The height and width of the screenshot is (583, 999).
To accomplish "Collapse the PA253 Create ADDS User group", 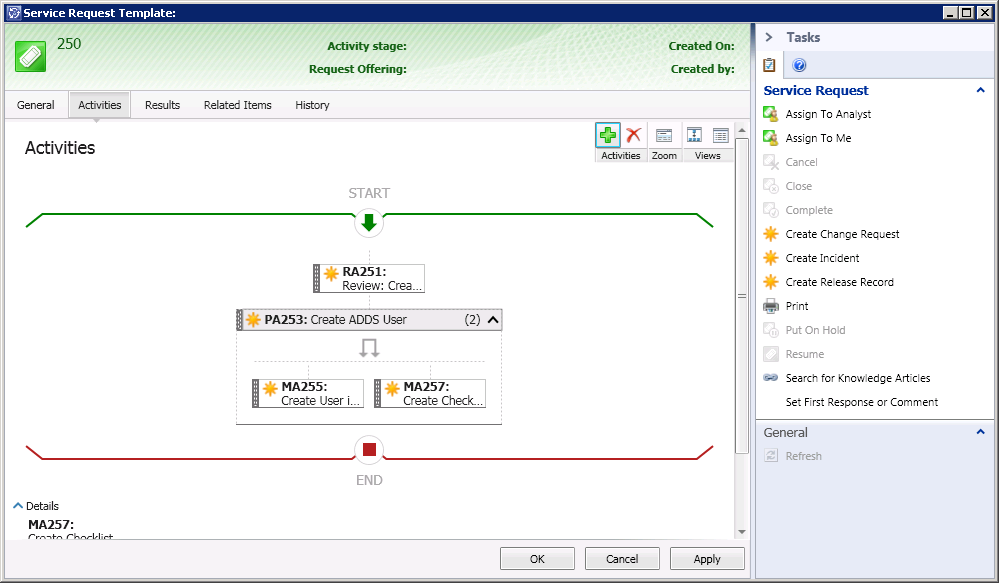I will (492, 320).
